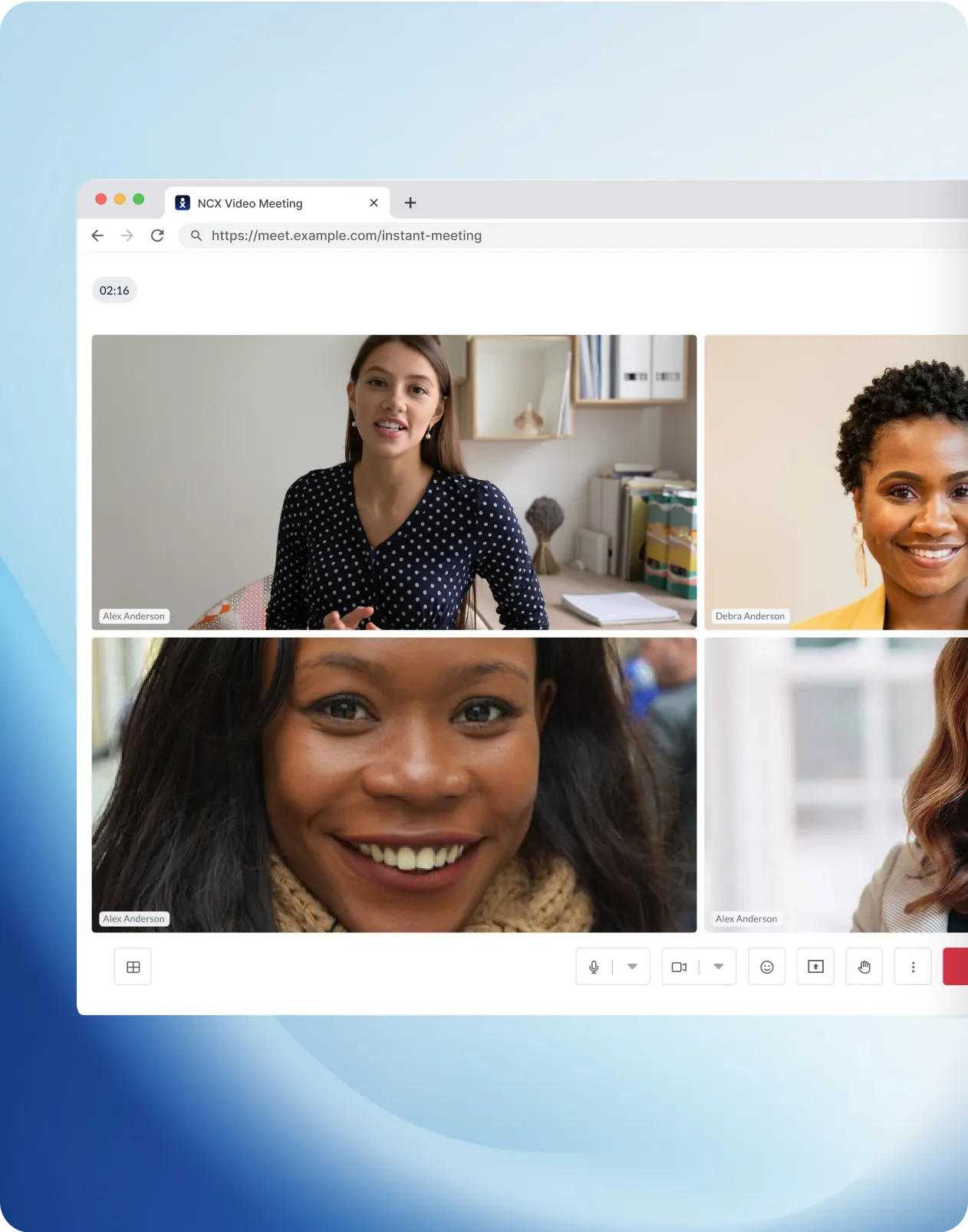The width and height of the screenshot is (968, 1232).
Task: Open a new browser tab
Action: coord(410,203)
